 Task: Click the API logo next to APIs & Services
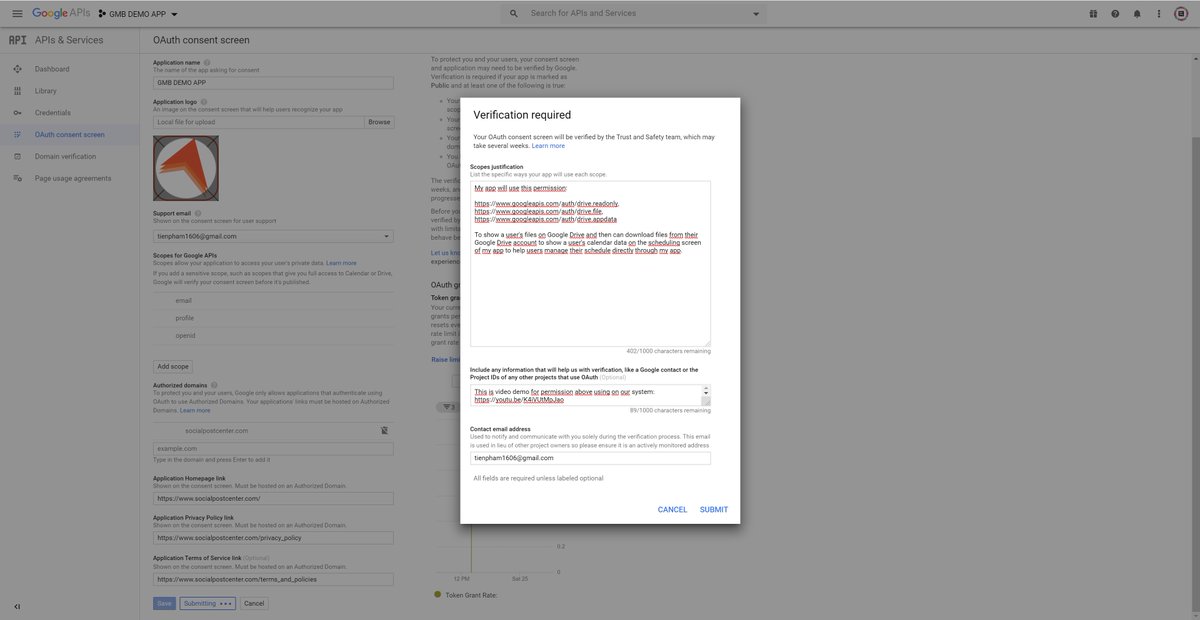point(18,40)
